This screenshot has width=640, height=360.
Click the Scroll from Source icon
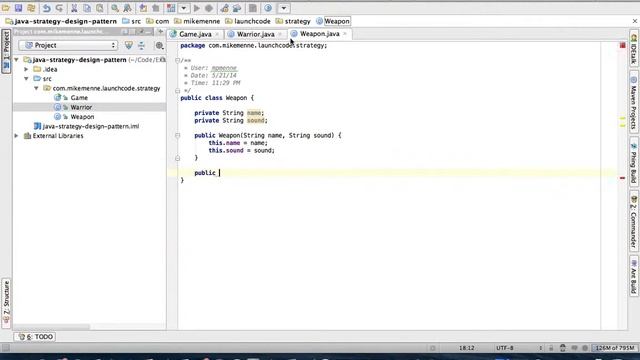(129, 46)
